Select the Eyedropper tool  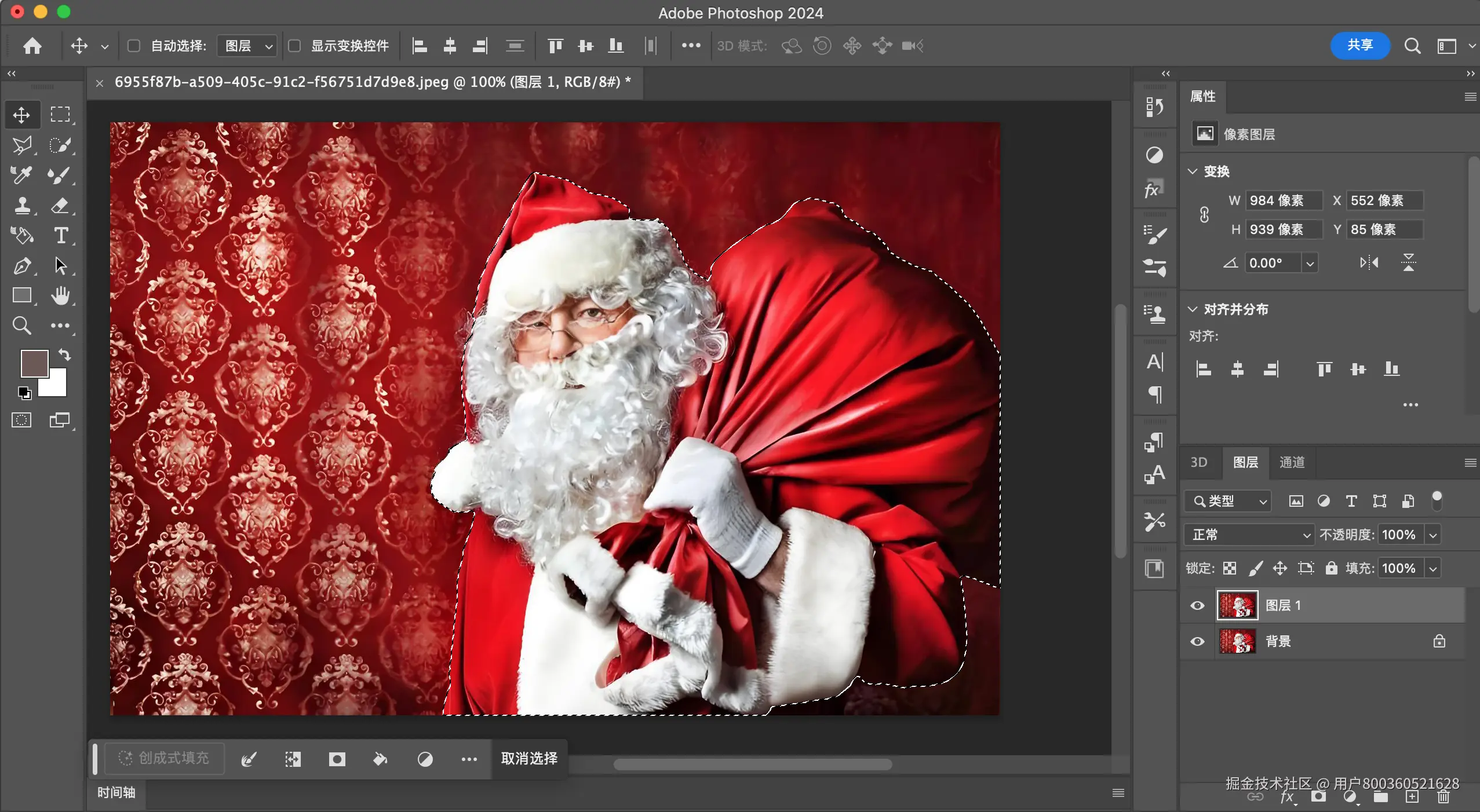pos(22,175)
